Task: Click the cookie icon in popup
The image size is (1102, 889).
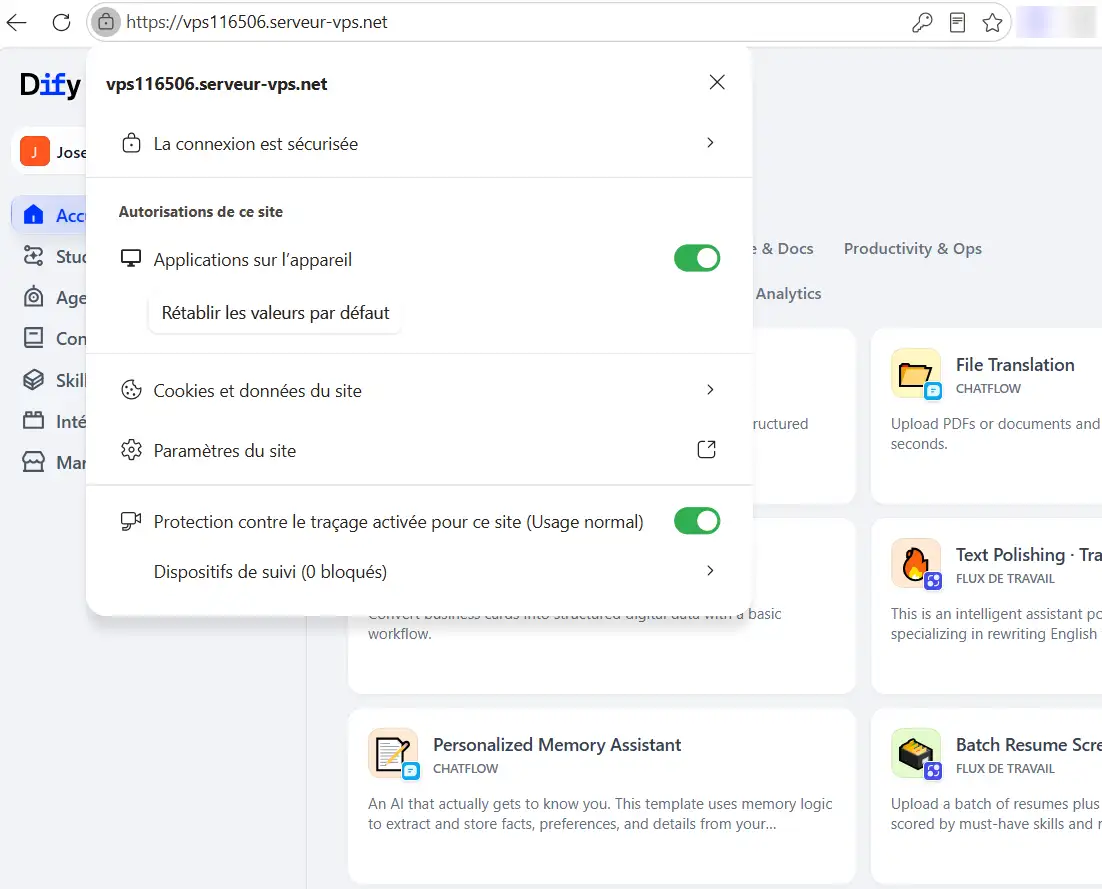Action: click(x=131, y=390)
